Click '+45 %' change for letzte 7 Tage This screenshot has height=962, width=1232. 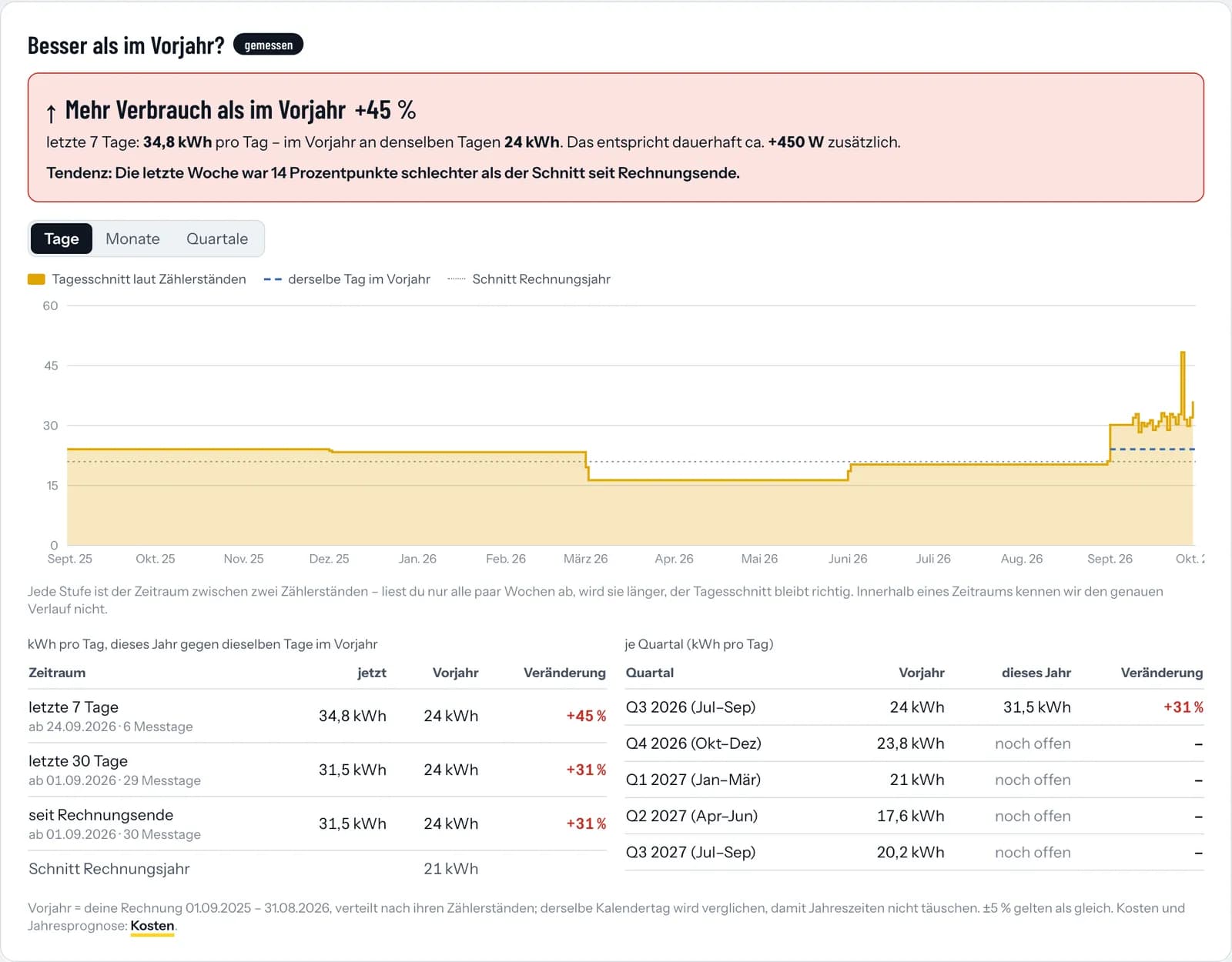coord(586,716)
